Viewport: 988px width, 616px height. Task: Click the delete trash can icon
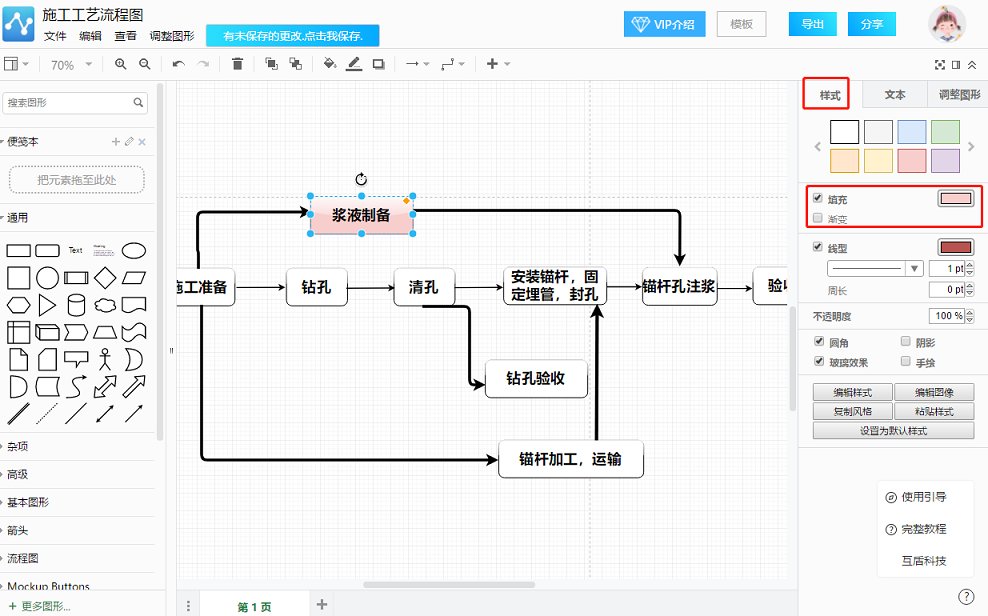point(237,64)
